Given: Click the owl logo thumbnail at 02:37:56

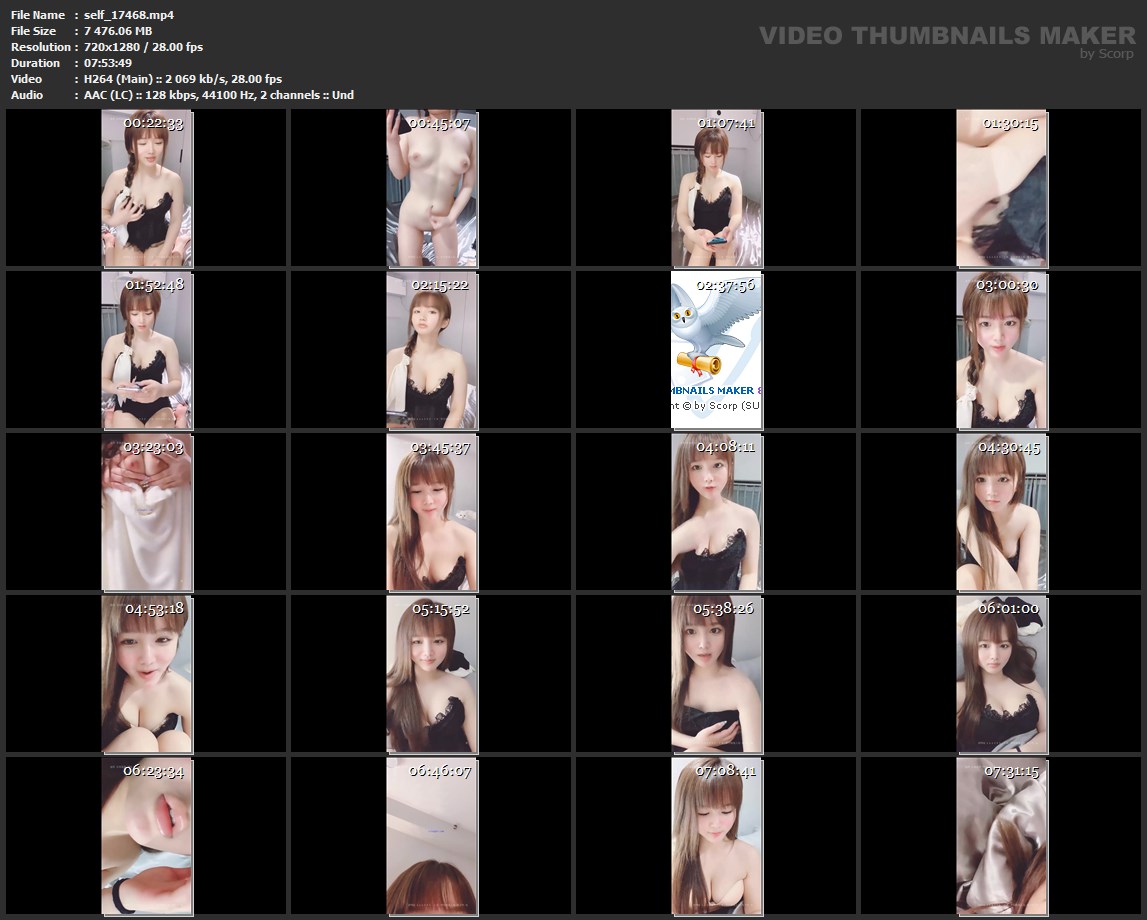Looking at the screenshot, I should 716,350.
